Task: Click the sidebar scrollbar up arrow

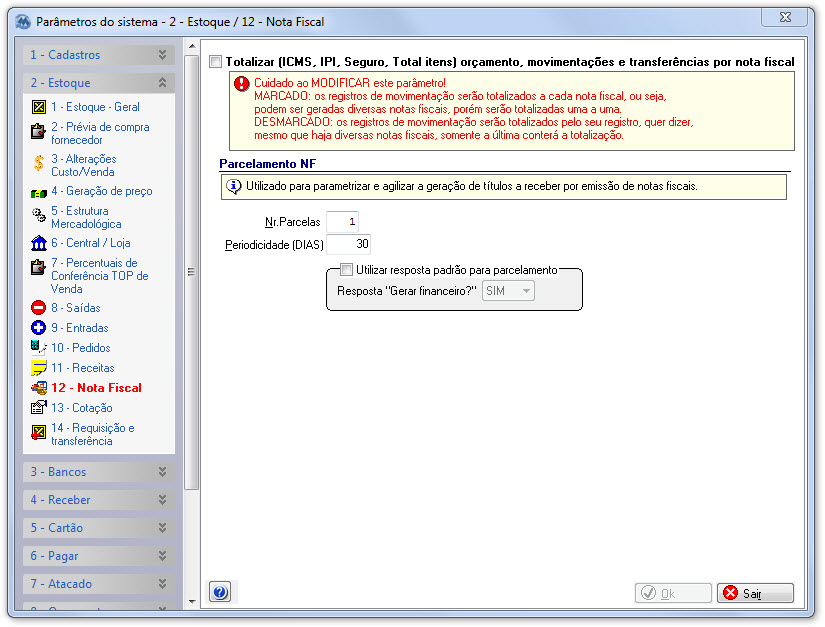Action: click(x=192, y=46)
